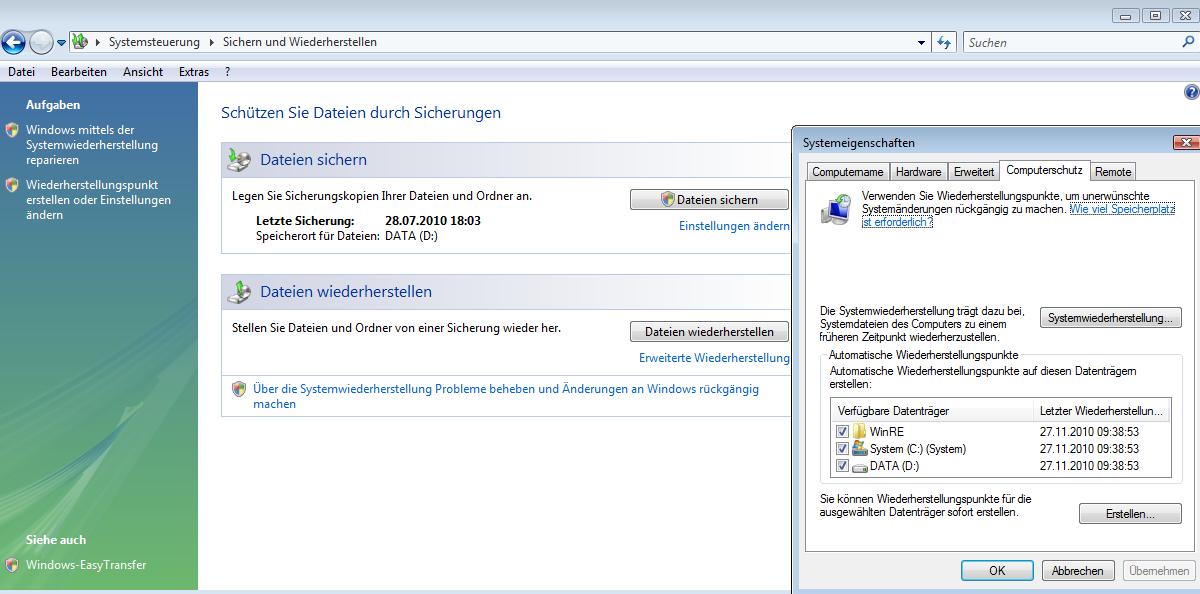Disable restore points for DATA (D:)
The width and height of the screenshot is (1200, 594).
842,466
